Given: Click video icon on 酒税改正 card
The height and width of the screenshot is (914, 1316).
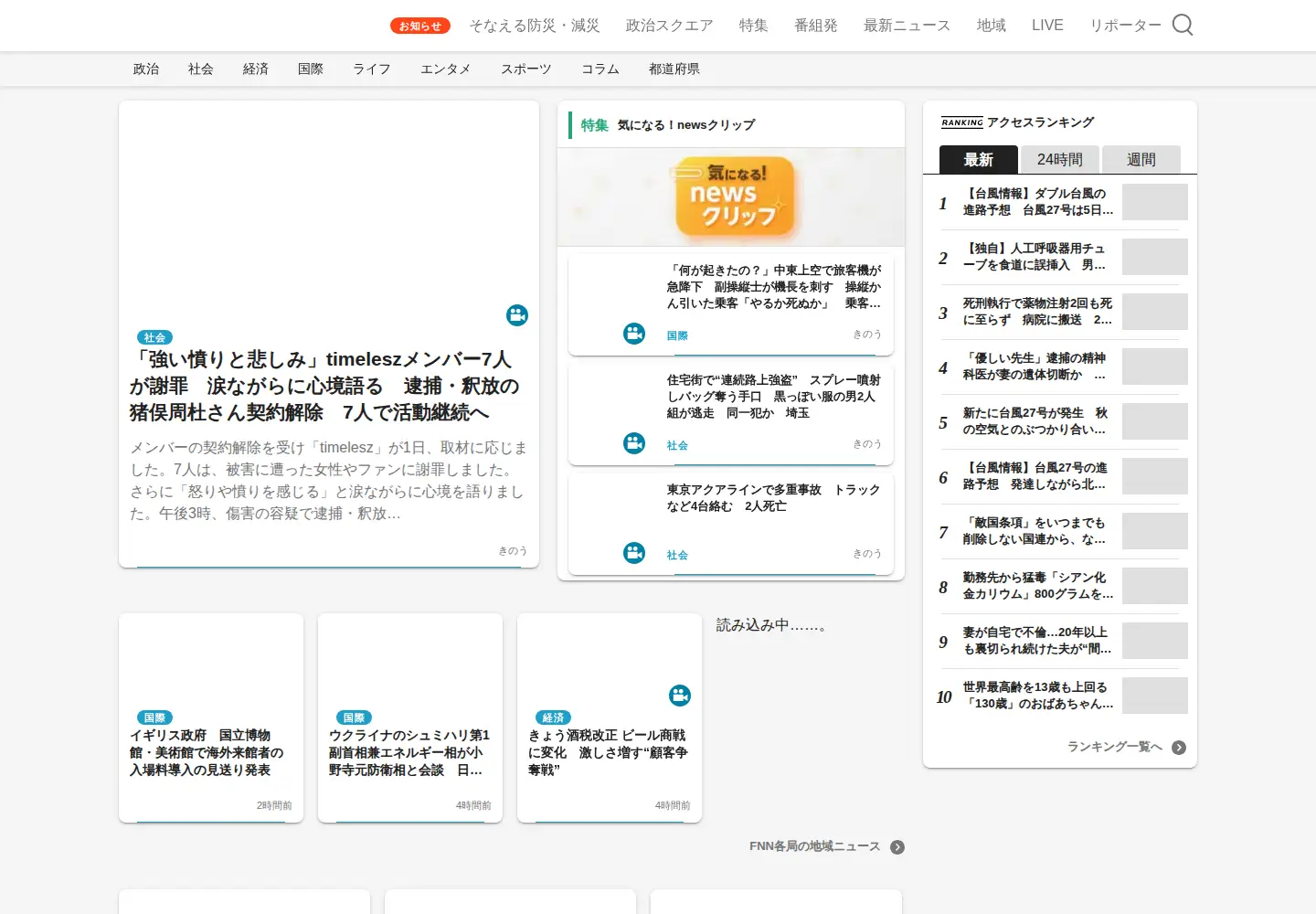Looking at the screenshot, I should click(x=680, y=696).
